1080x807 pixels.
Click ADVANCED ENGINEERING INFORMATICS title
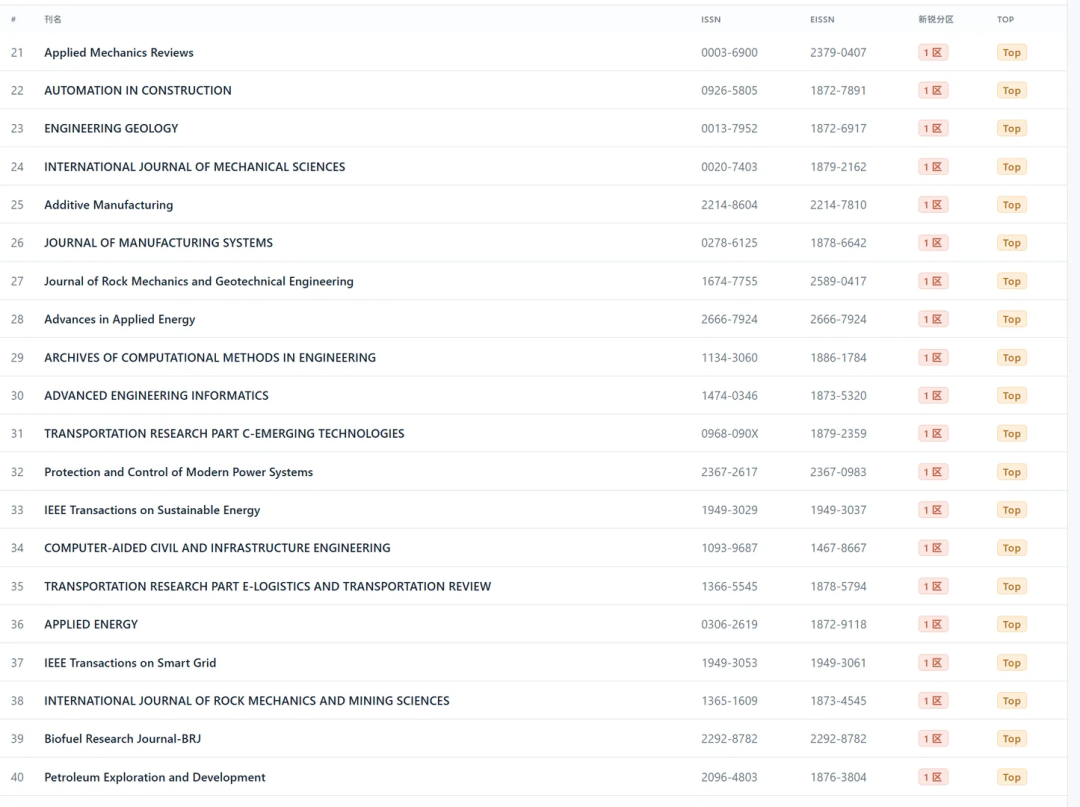pyautogui.click(x=156, y=395)
